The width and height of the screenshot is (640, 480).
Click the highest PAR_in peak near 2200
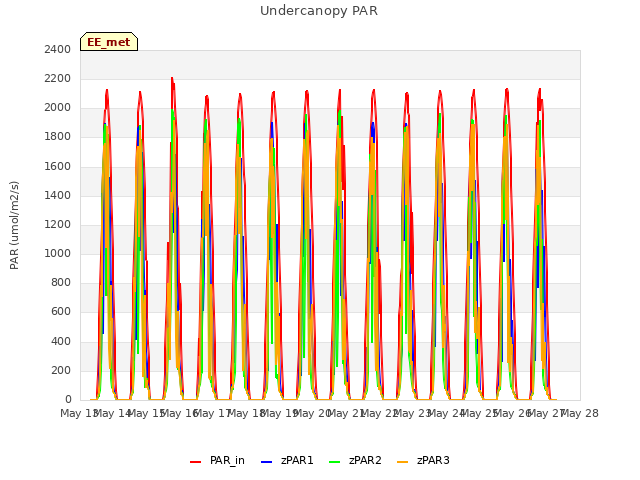pyautogui.click(x=172, y=78)
